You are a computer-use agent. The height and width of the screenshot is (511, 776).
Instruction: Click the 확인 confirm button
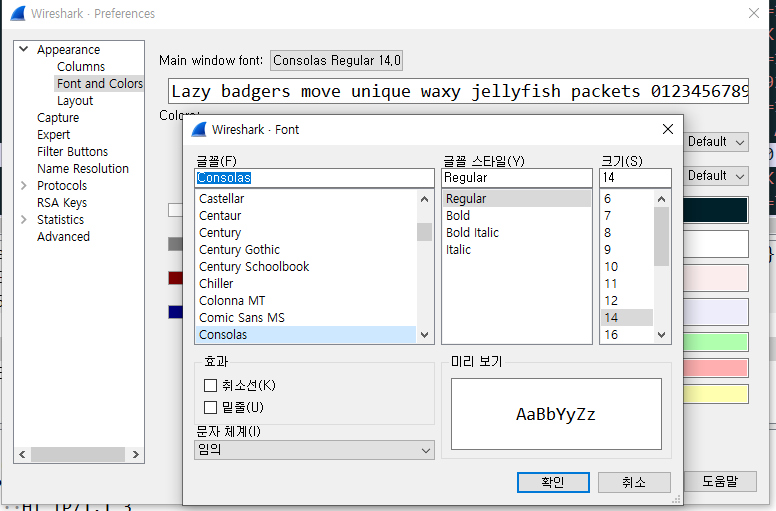coord(553,482)
